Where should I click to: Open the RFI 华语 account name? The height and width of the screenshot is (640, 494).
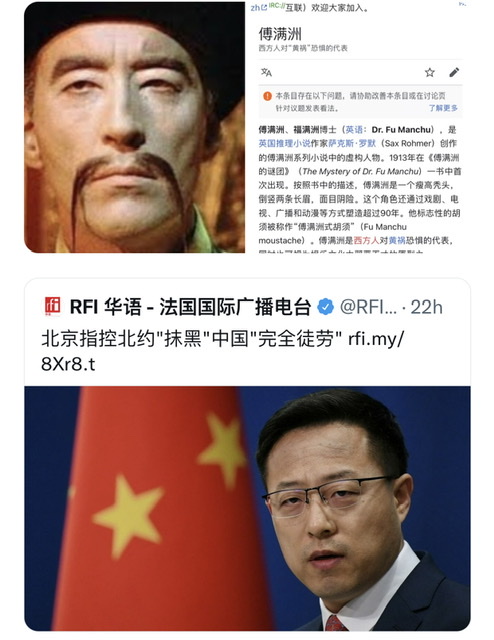[191, 307]
